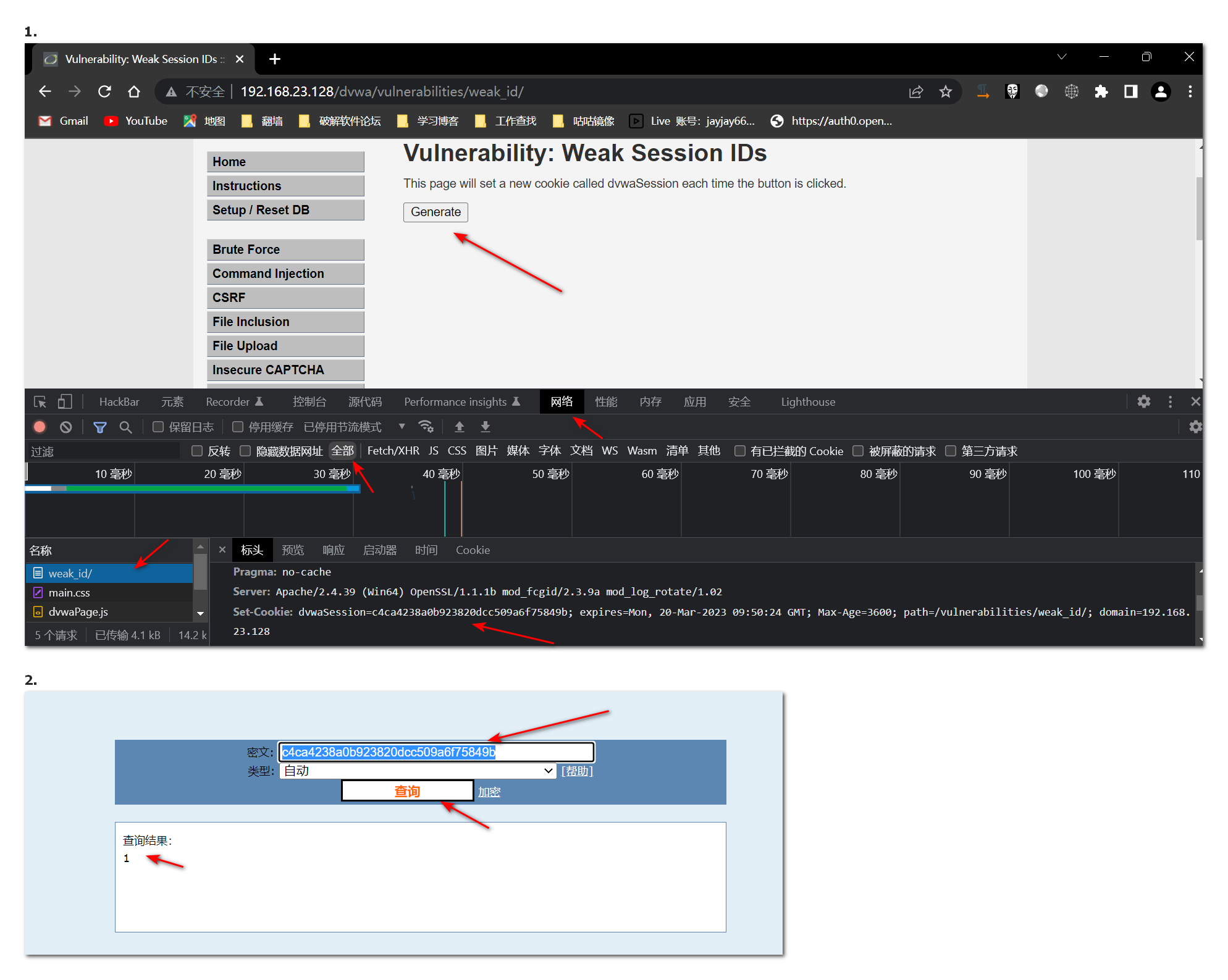Click the 密文 hash input field

tap(435, 752)
